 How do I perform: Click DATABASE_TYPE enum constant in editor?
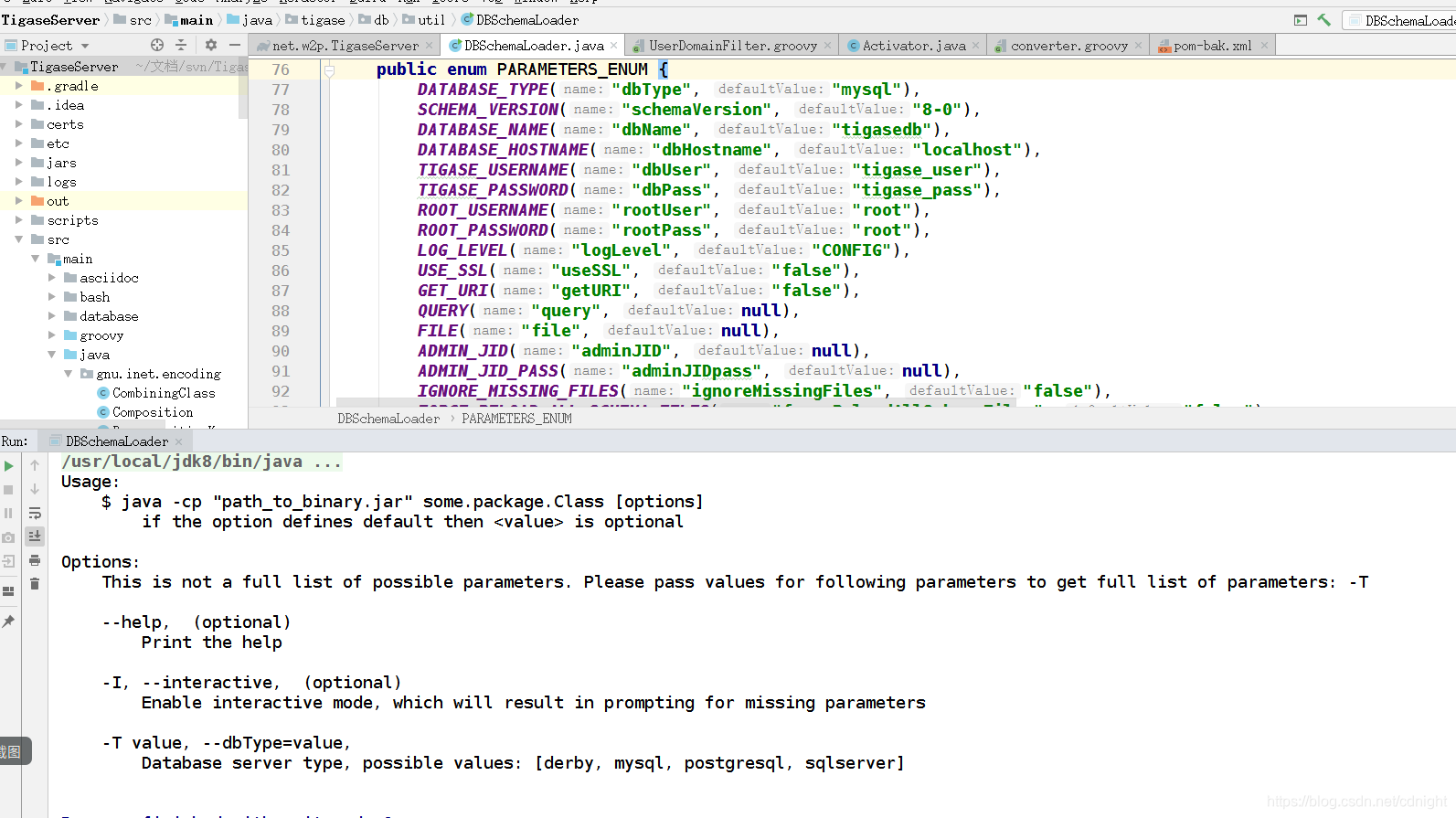483,90
